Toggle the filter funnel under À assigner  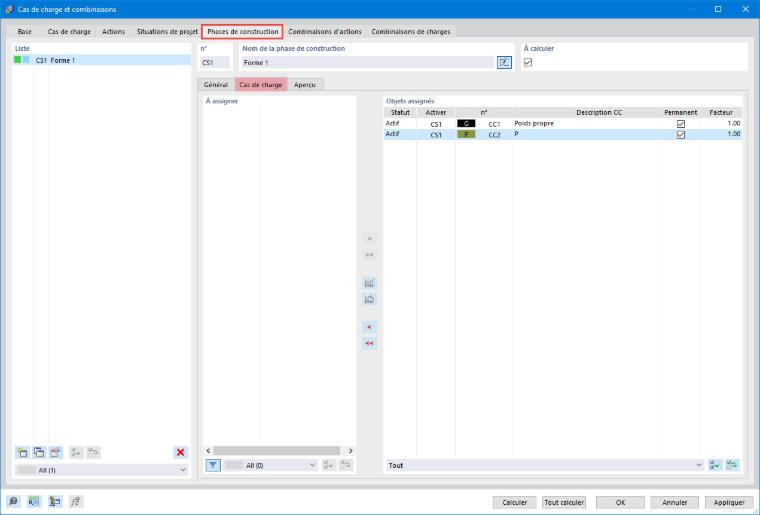pyautogui.click(x=213, y=465)
